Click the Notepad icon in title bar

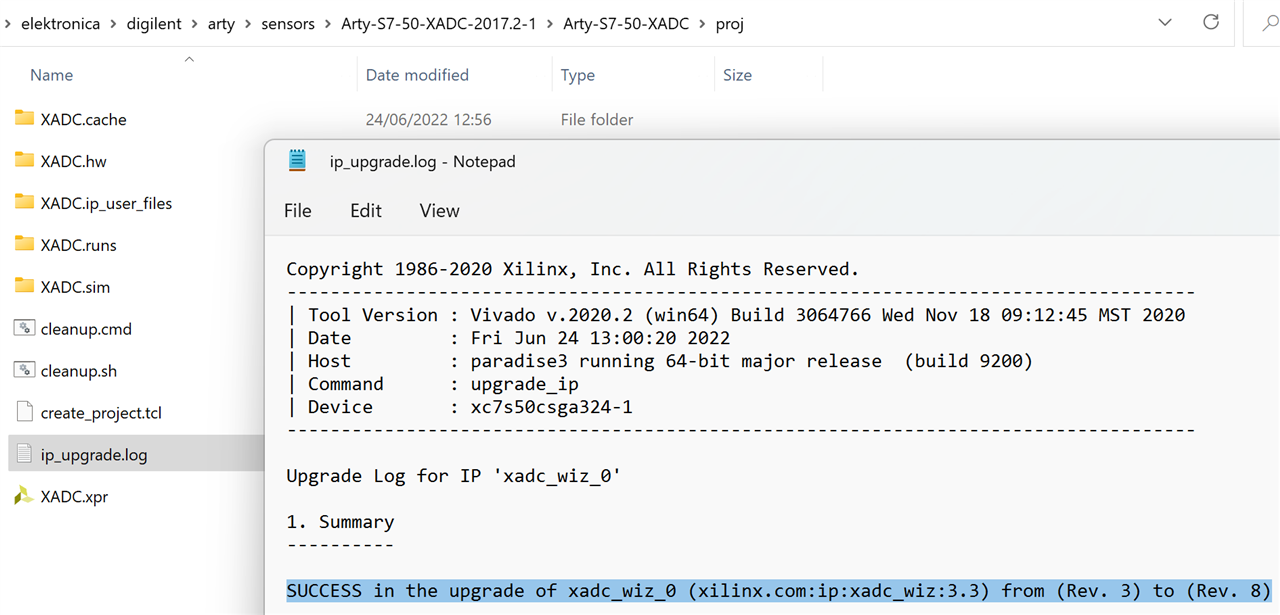point(297,161)
